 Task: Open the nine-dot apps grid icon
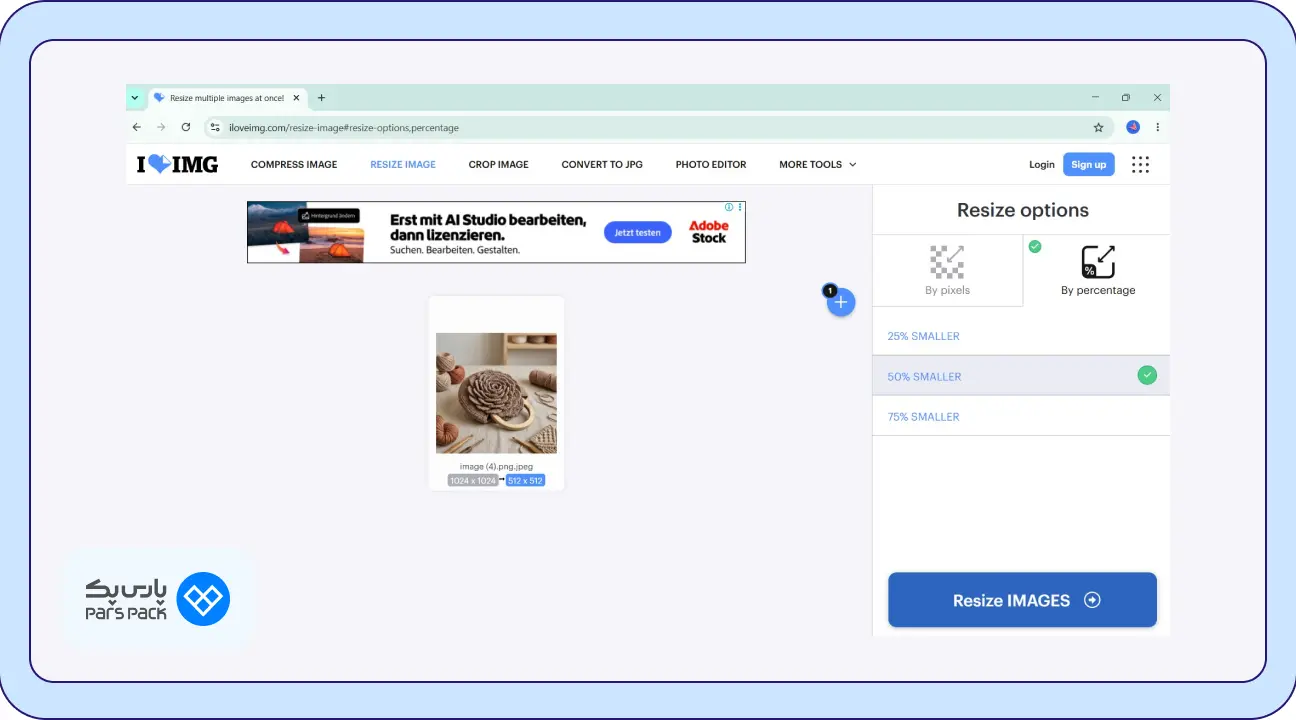pyautogui.click(x=1140, y=165)
